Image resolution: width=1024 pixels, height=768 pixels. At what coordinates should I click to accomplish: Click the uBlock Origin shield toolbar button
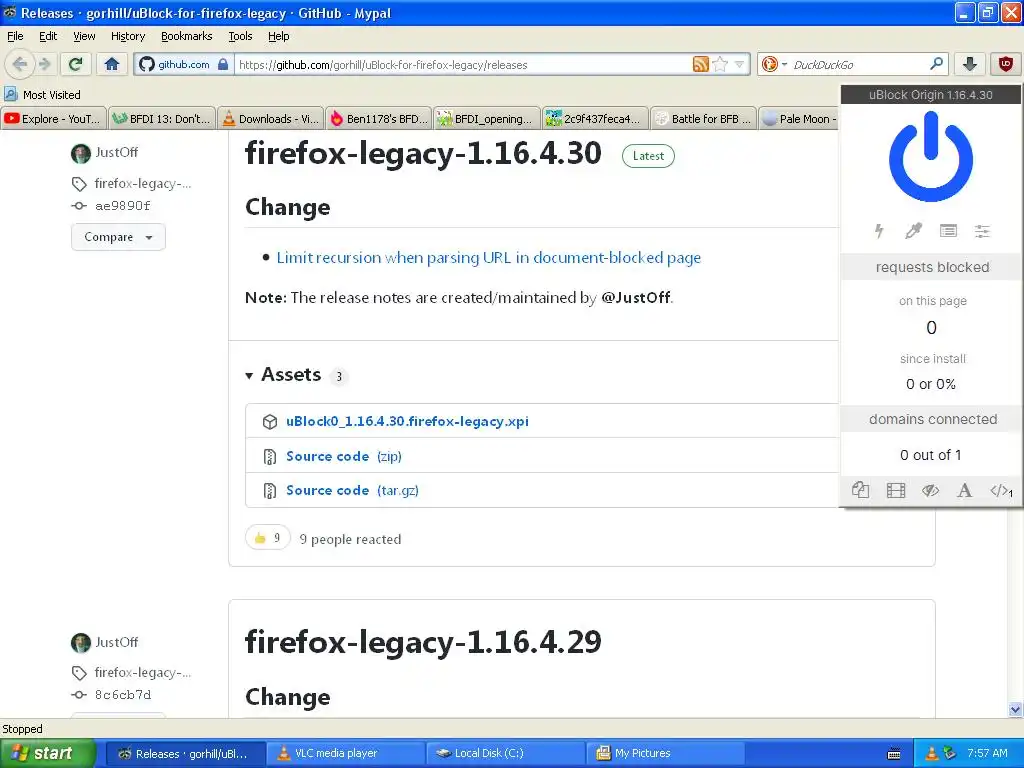tap(1006, 64)
